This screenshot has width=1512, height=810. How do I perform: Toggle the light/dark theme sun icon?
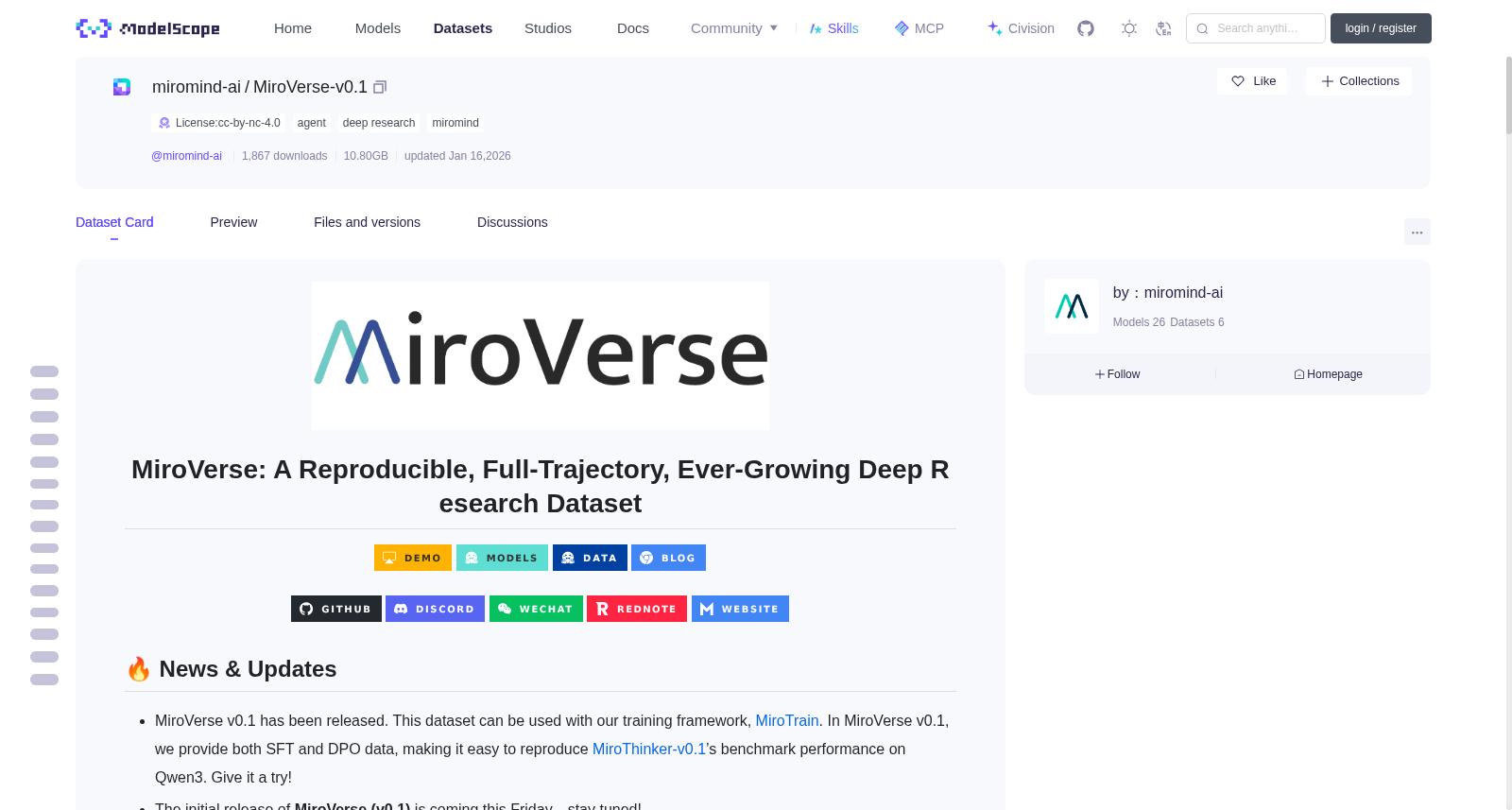coord(1128,28)
